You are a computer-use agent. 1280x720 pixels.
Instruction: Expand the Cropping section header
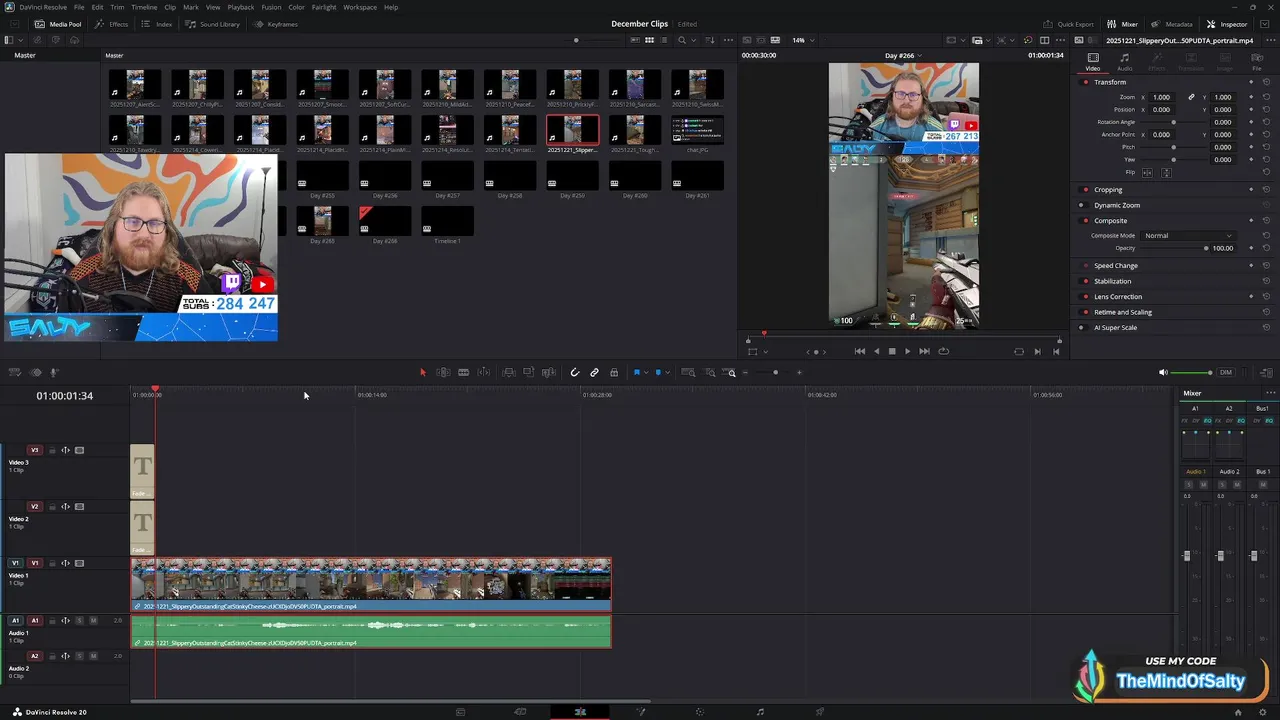click(x=1108, y=189)
